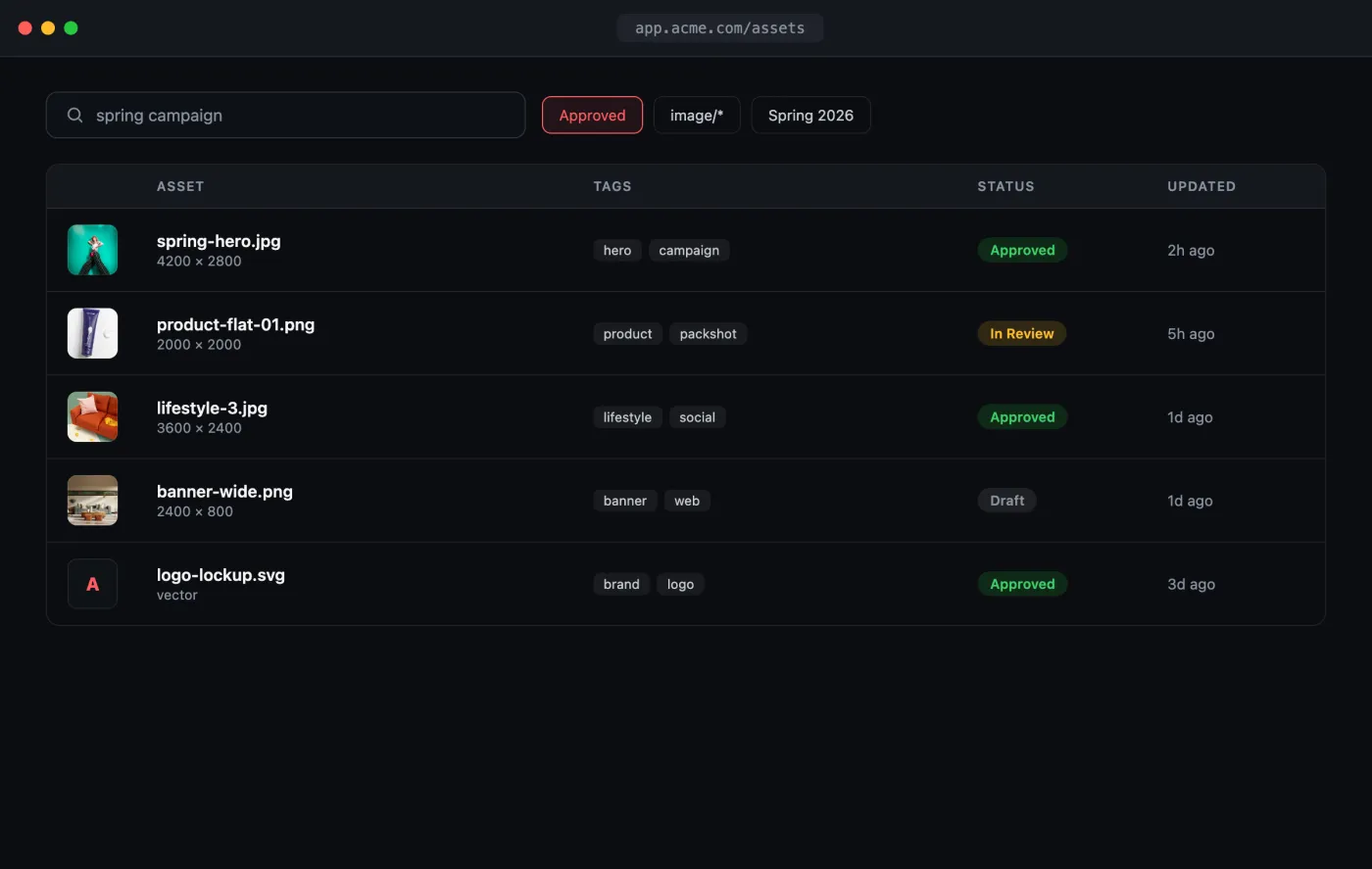Click the campaign tag
Image resolution: width=1372 pixels, height=869 pixels.
pyautogui.click(x=689, y=251)
